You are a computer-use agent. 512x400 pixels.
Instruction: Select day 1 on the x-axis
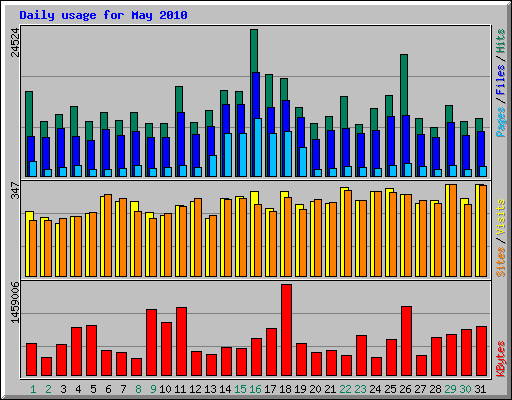(x=33, y=389)
